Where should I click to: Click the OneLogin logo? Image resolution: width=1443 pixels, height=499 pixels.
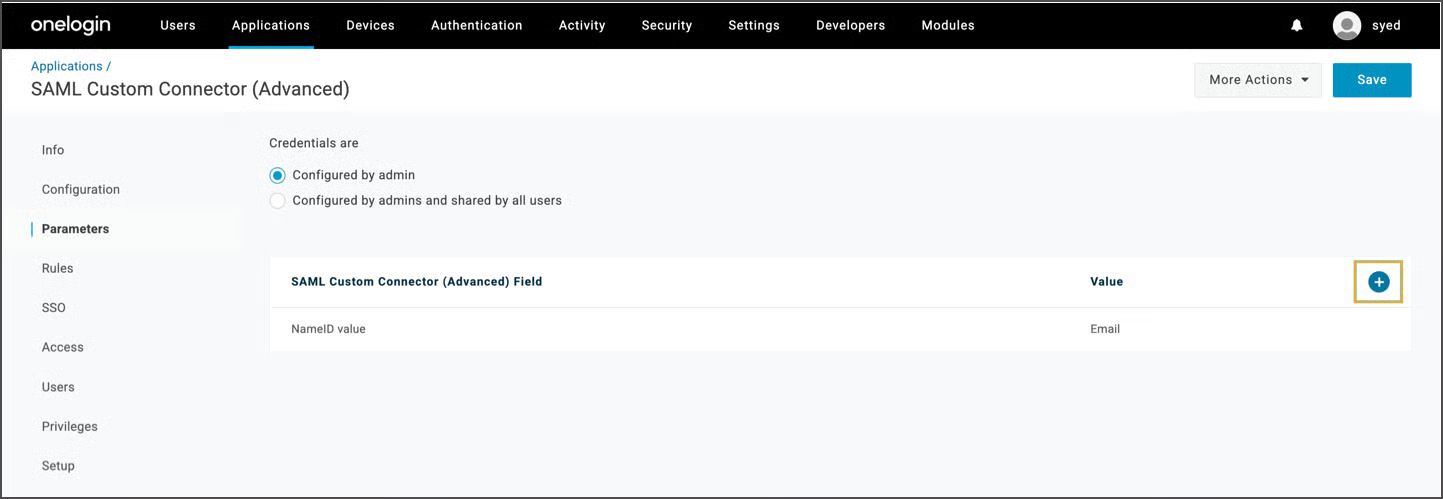(70, 25)
